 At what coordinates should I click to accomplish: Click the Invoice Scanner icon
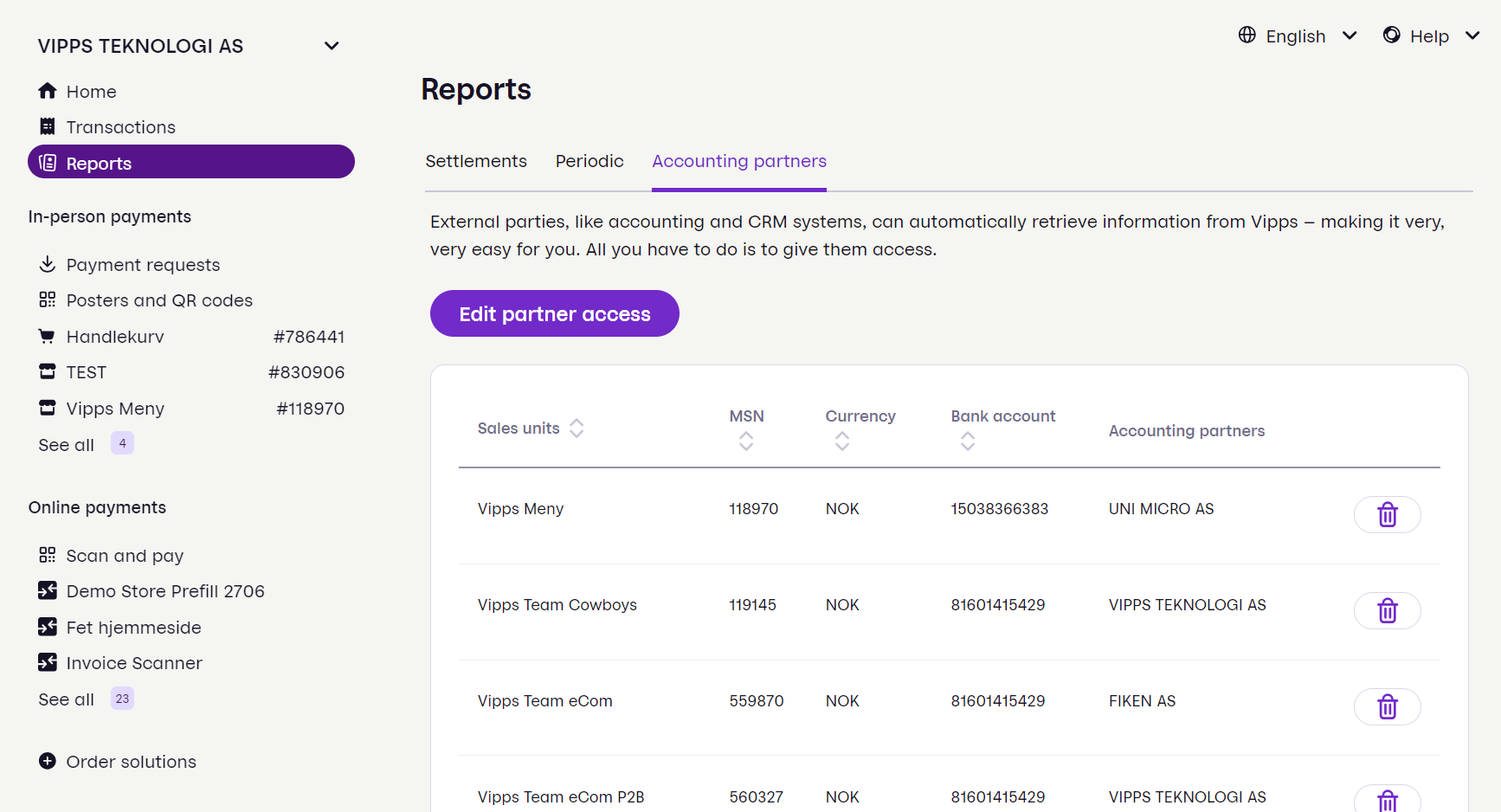(48, 662)
